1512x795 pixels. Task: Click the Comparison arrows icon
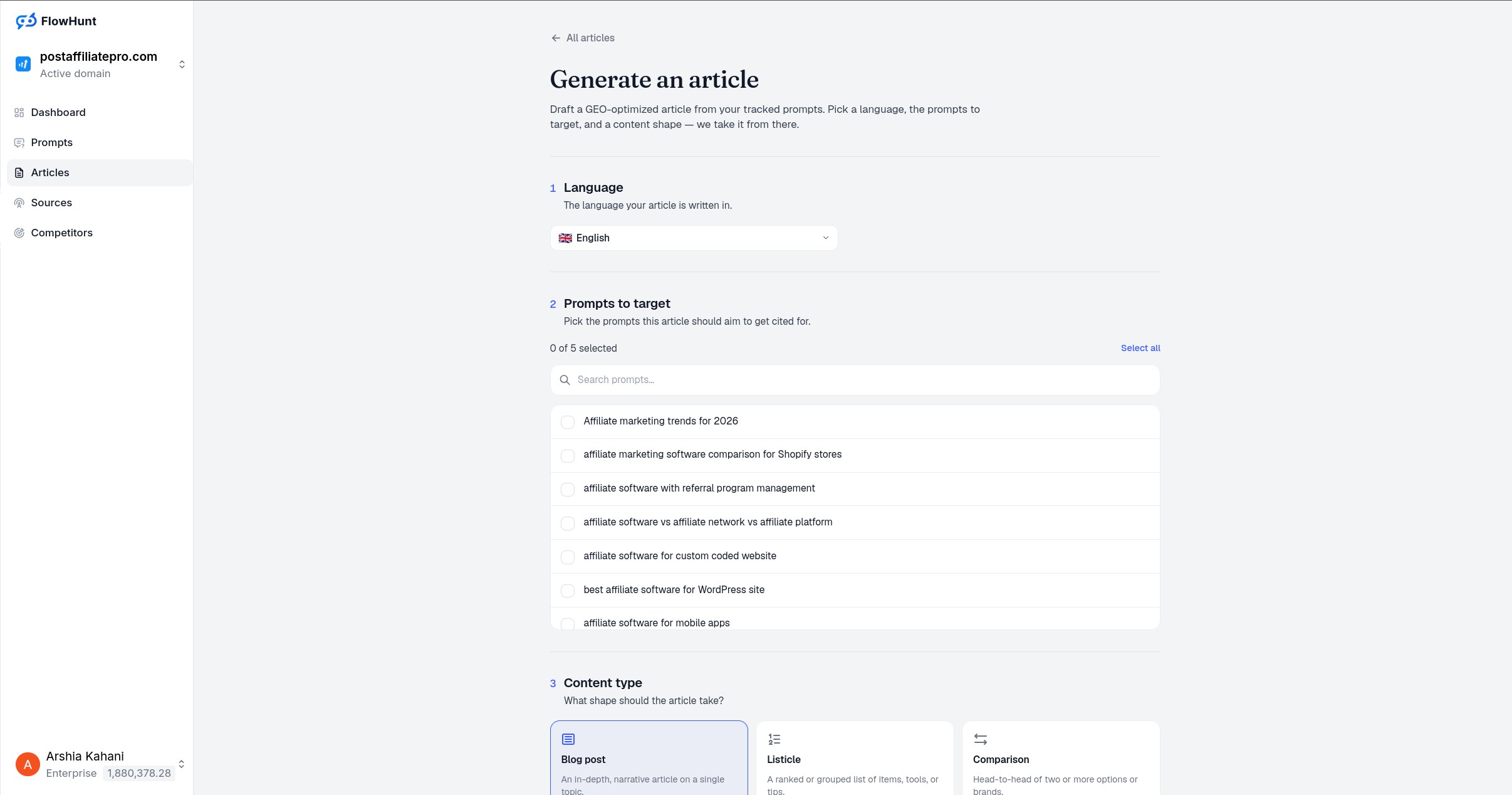coord(981,739)
